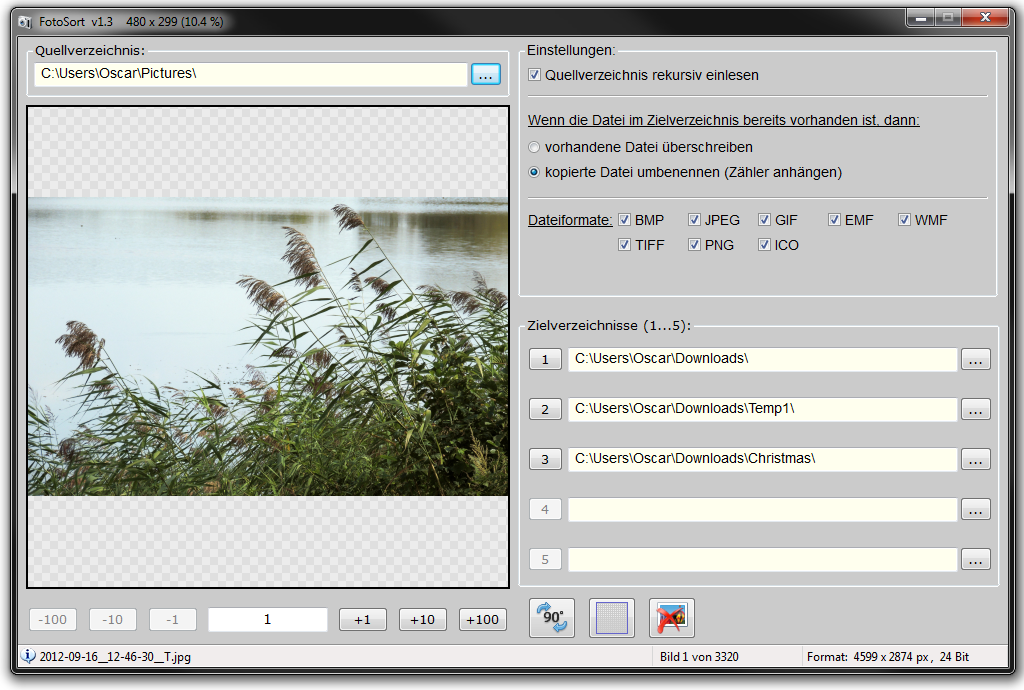Copy image to target folder 2 button
Viewport: 1024px width, 690px height.
(545, 409)
